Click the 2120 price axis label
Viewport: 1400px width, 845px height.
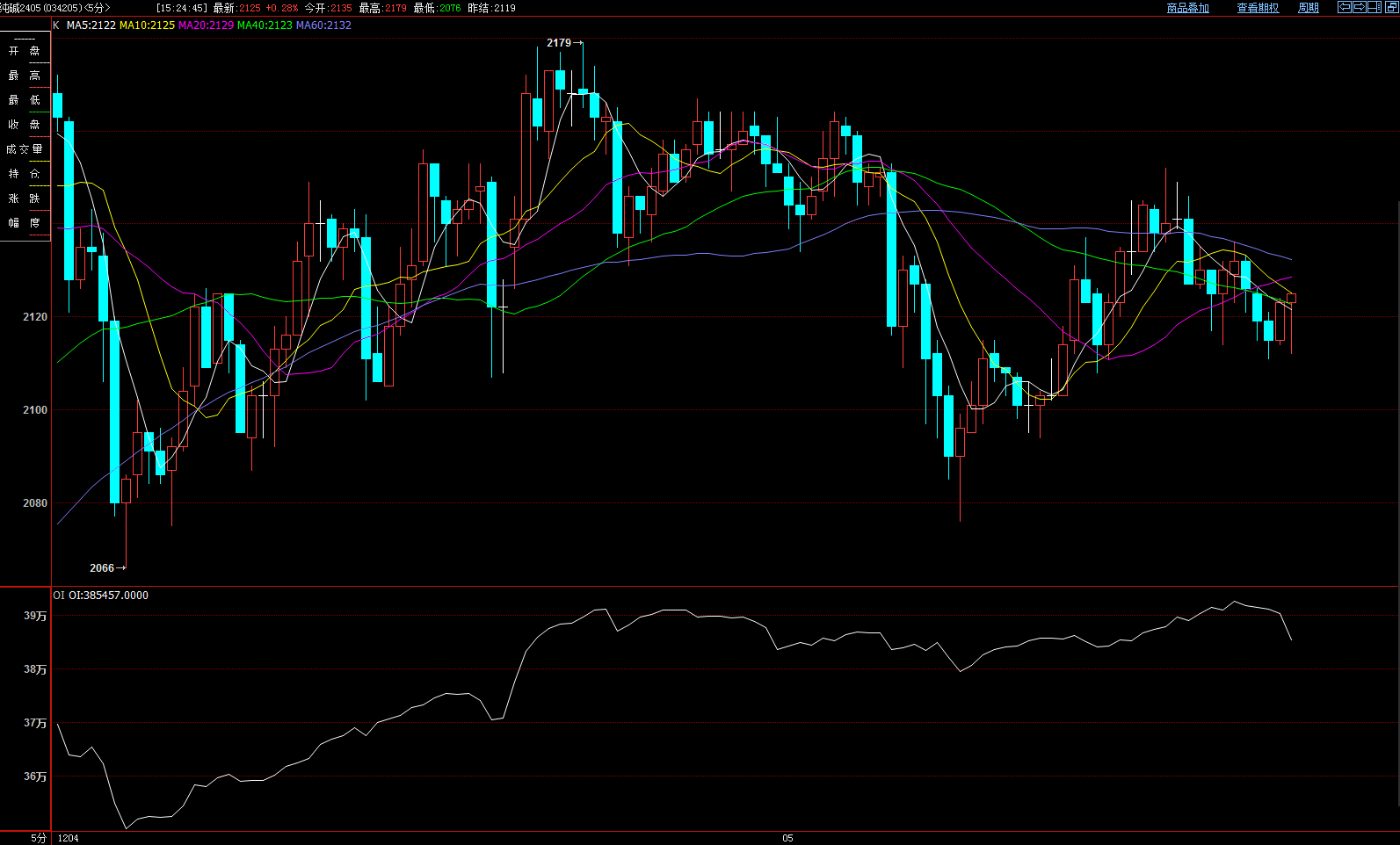(x=35, y=317)
